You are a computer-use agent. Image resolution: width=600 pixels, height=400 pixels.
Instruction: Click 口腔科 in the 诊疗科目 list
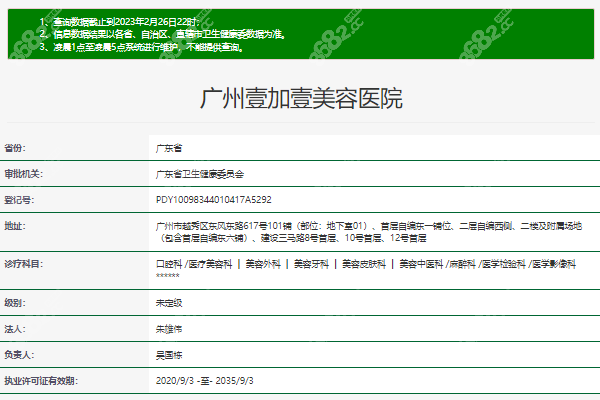coord(169,264)
